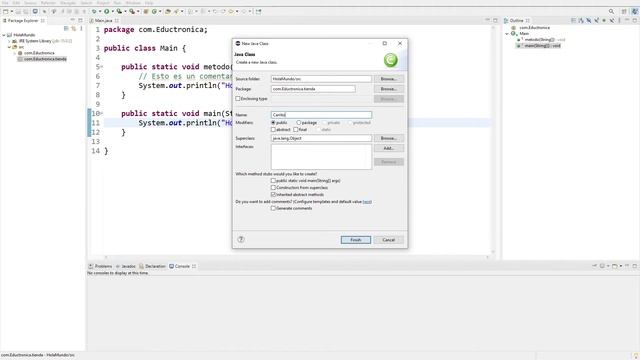
Task: Uncheck Inherited abstract methods option
Action: coord(273,194)
